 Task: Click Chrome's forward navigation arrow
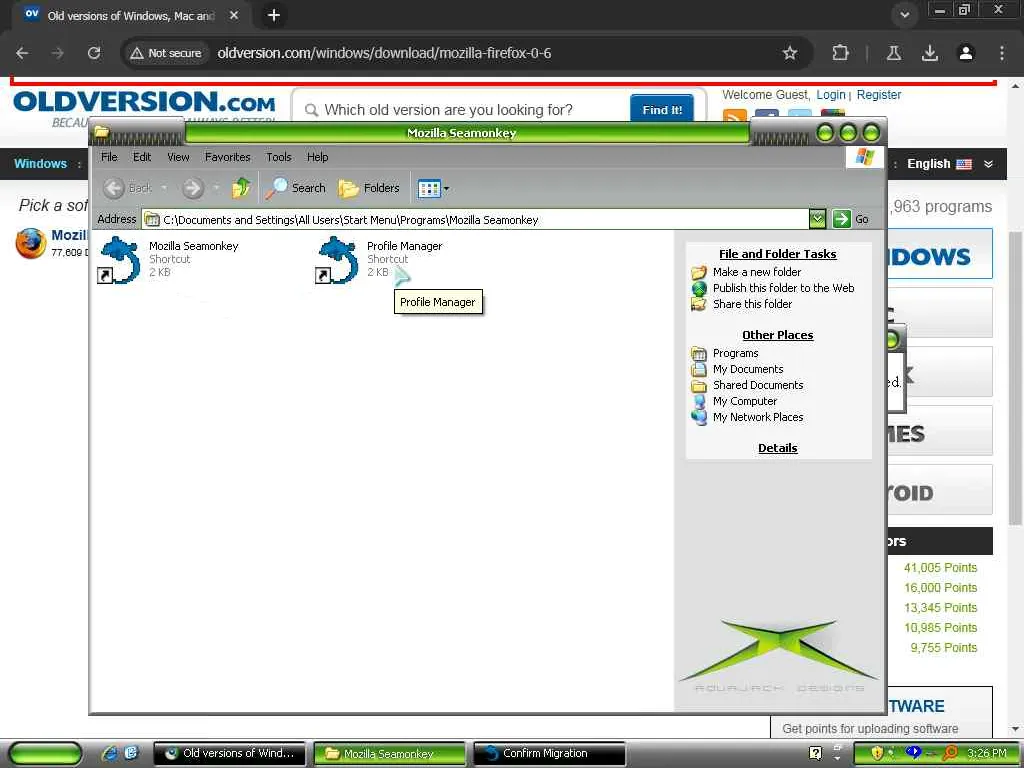point(58,53)
